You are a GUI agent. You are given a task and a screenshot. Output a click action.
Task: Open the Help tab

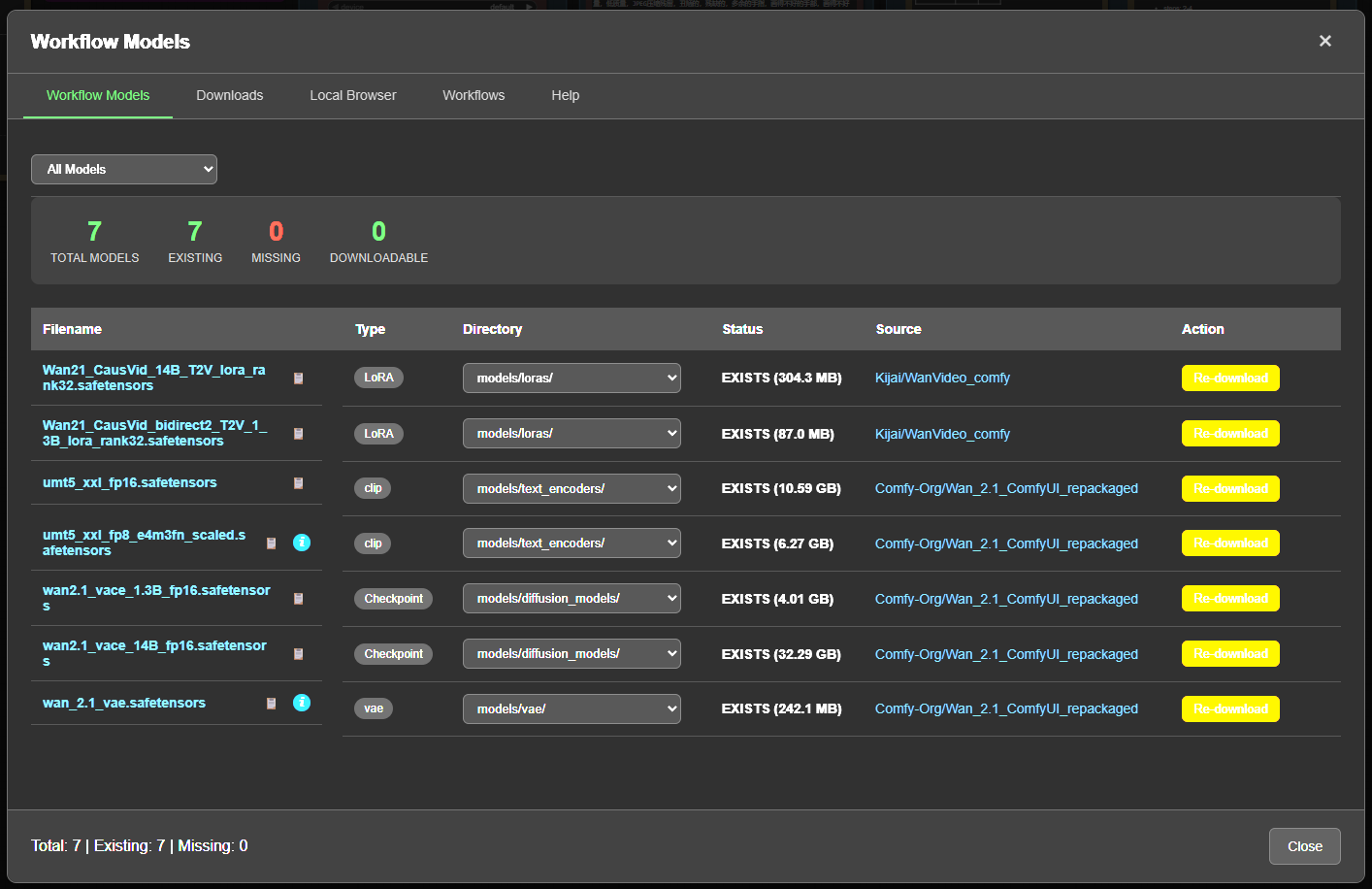pyautogui.click(x=566, y=95)
